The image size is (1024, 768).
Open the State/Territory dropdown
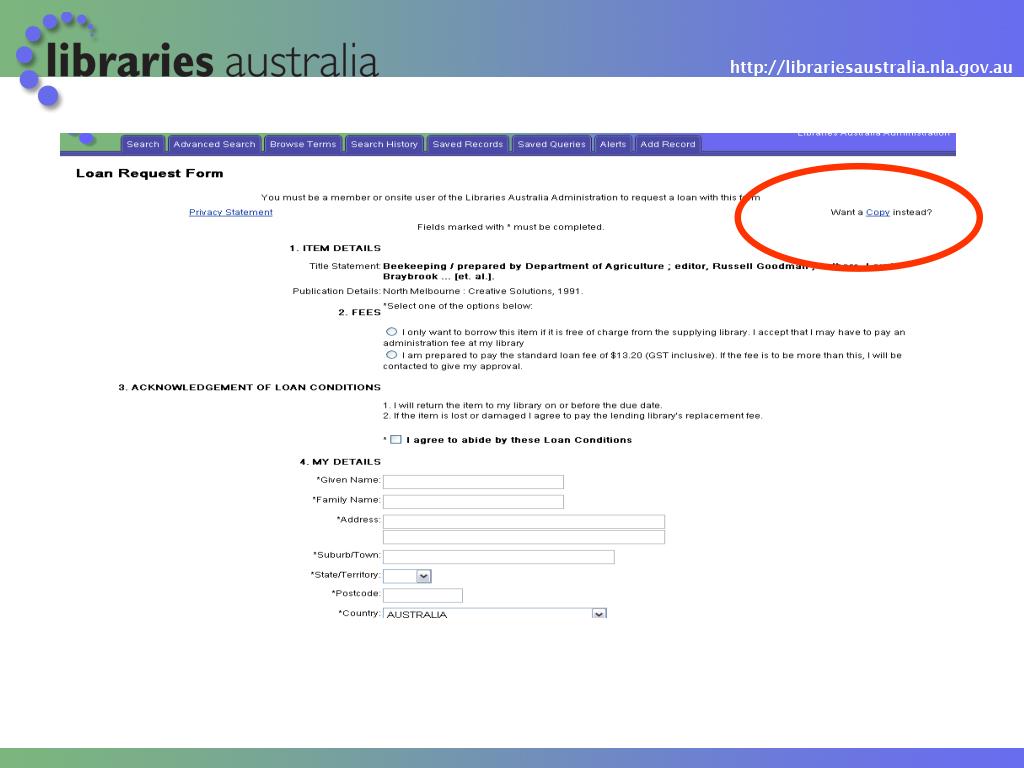(x=408, y=576)
